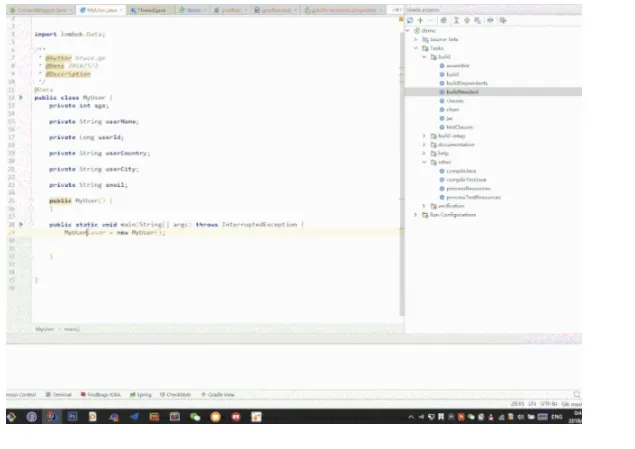Viewport: 635px width, 449px height.
Task: Select the processResources Gradle task
Action: 468,189
